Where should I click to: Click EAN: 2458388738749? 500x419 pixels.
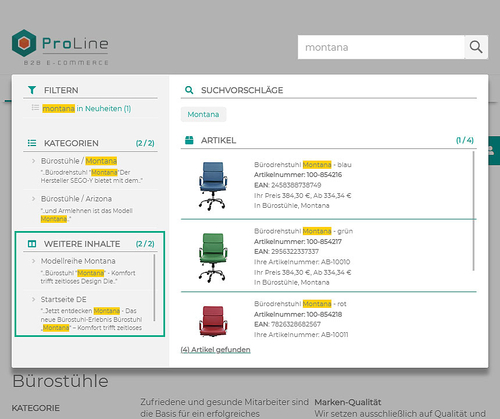tap(288, 185)
